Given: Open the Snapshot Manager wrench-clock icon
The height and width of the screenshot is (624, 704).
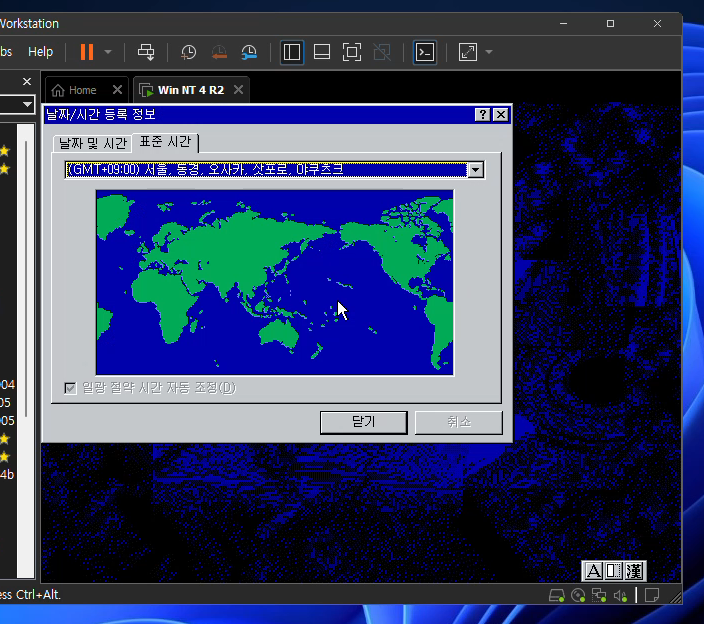Looking at the screenshot, I should pos(249,52).
